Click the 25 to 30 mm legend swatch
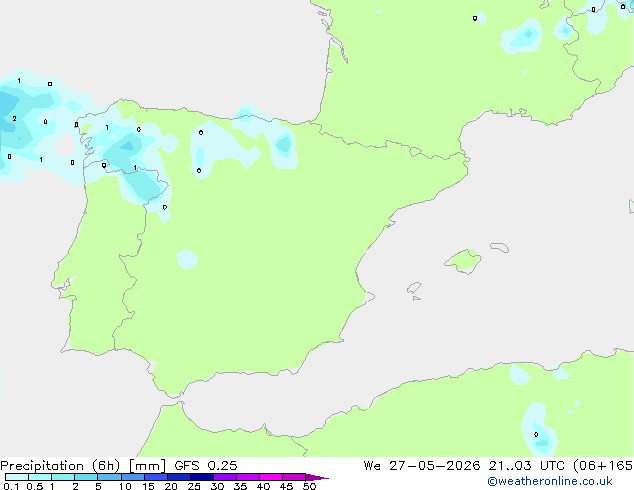Image resolution: width=634 pixels, height=490 pixels. click(x=202, y=477)
